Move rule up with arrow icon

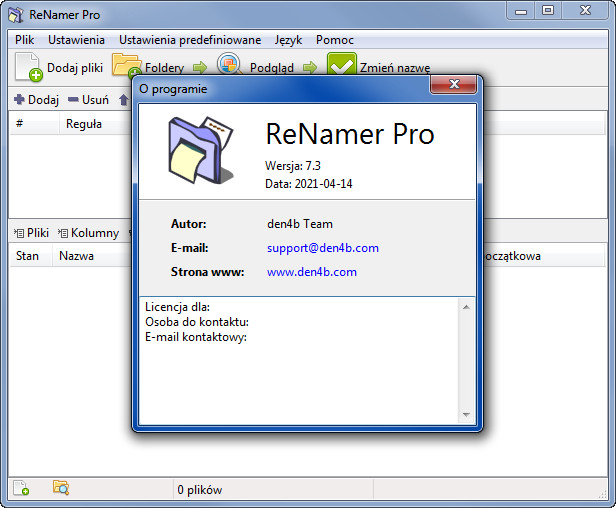[123, 100]
